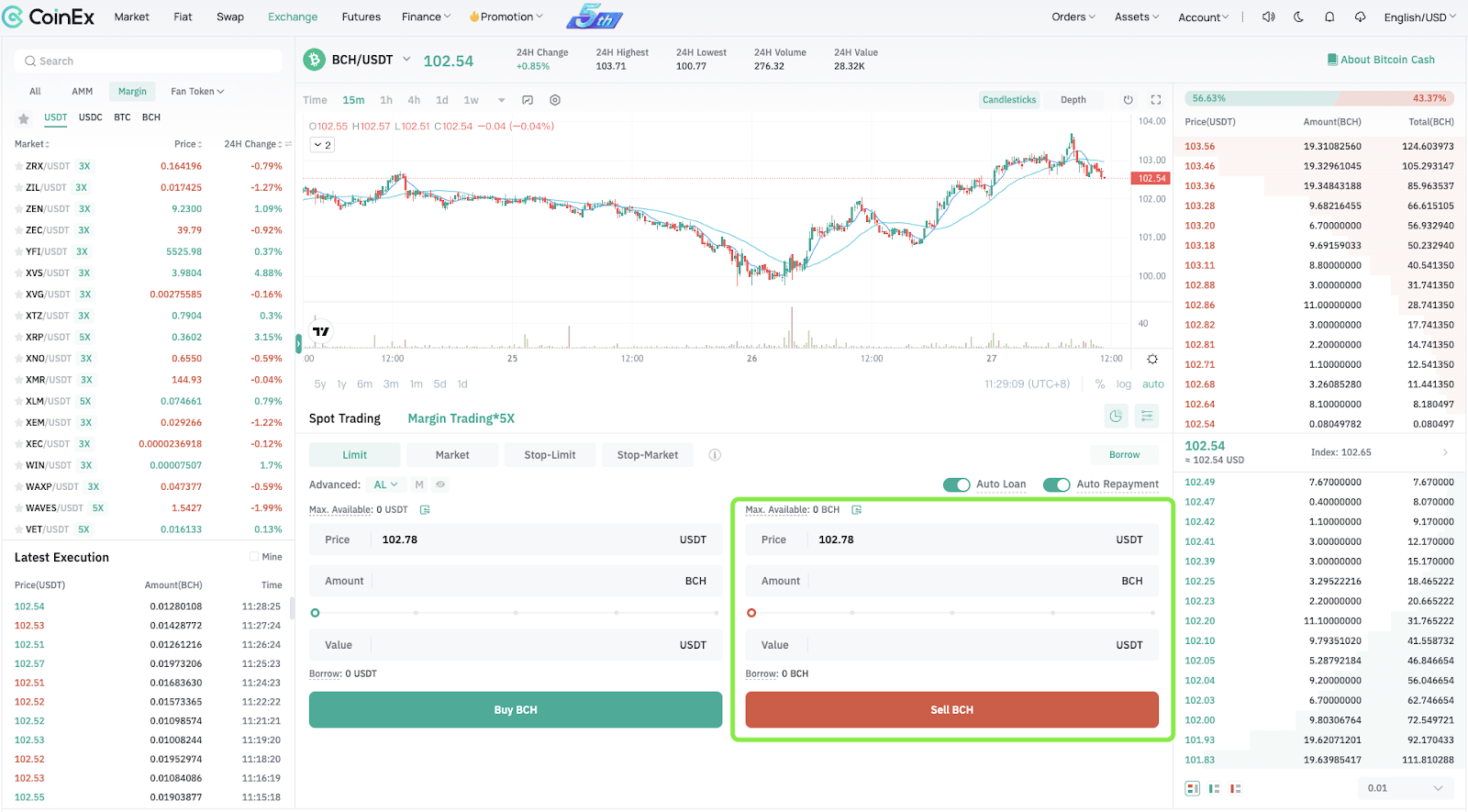Click the market Search input field
Screen dimensions: 1468x812
point(149,61)
